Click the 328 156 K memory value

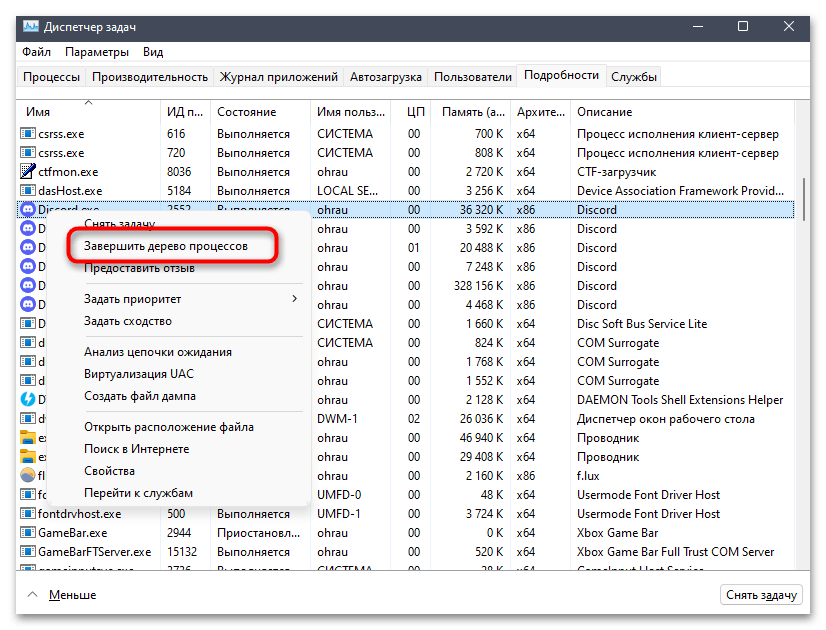(478, 286)
